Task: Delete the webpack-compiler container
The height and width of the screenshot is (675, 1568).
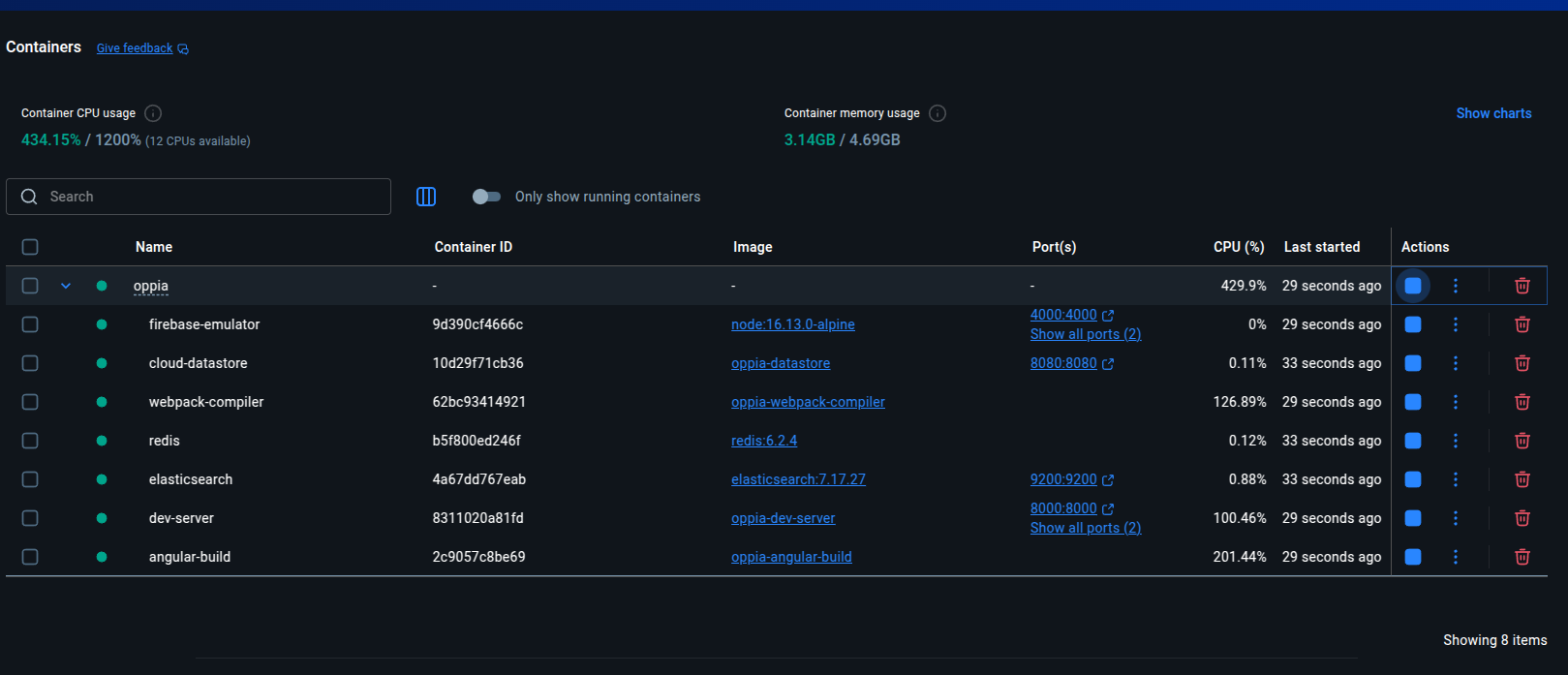Action: (1522, 402)
